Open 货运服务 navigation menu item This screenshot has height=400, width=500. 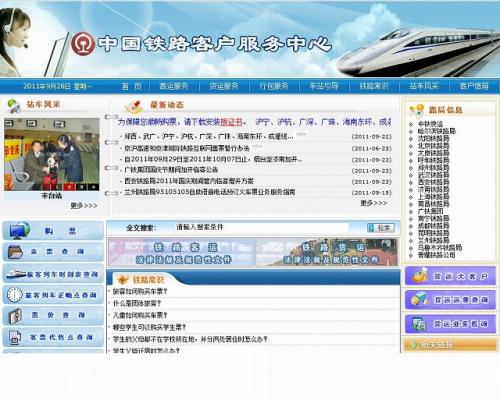tap(224, 86)
